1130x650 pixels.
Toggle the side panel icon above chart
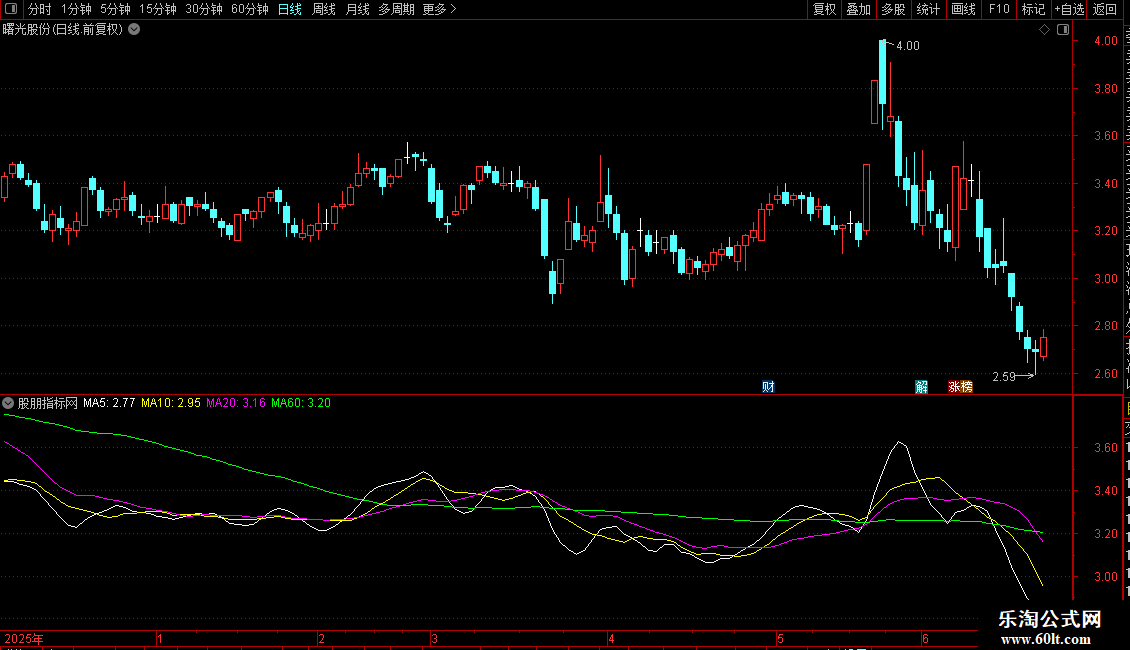(x=1063, y=30)
